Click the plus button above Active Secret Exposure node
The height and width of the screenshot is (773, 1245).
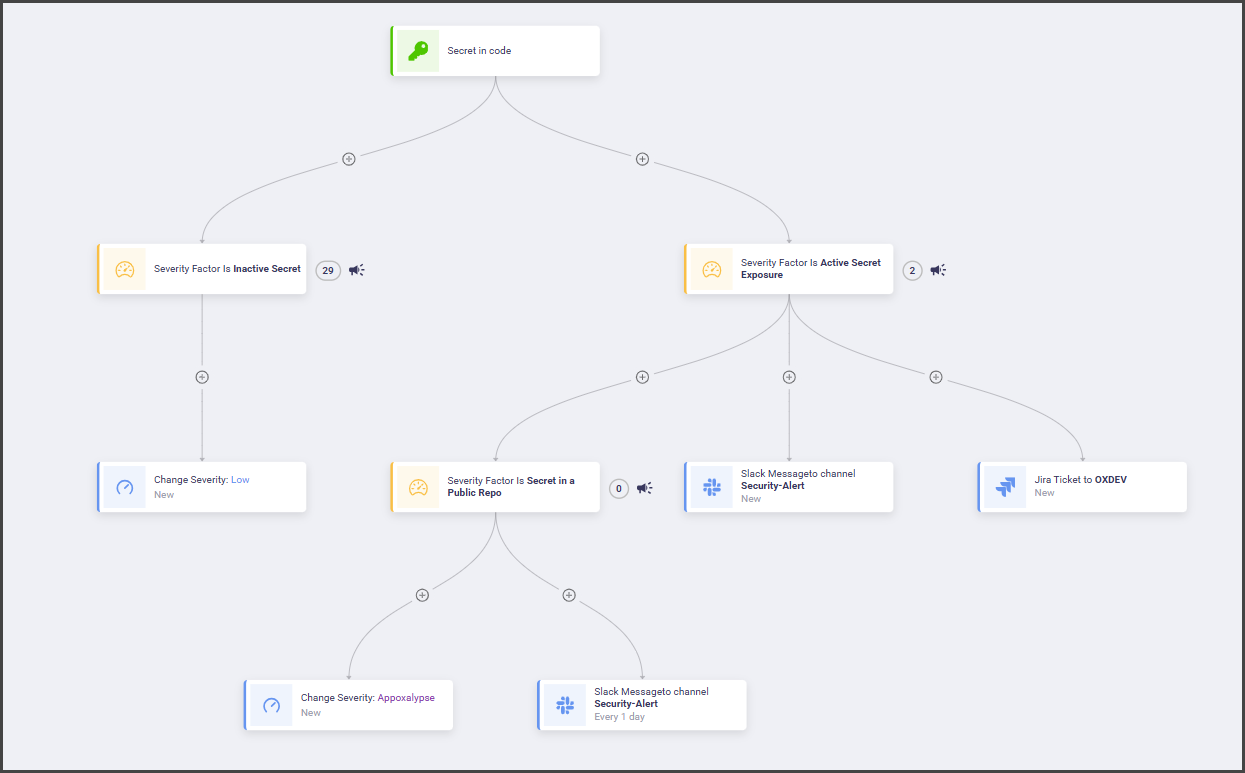(642, 159)
